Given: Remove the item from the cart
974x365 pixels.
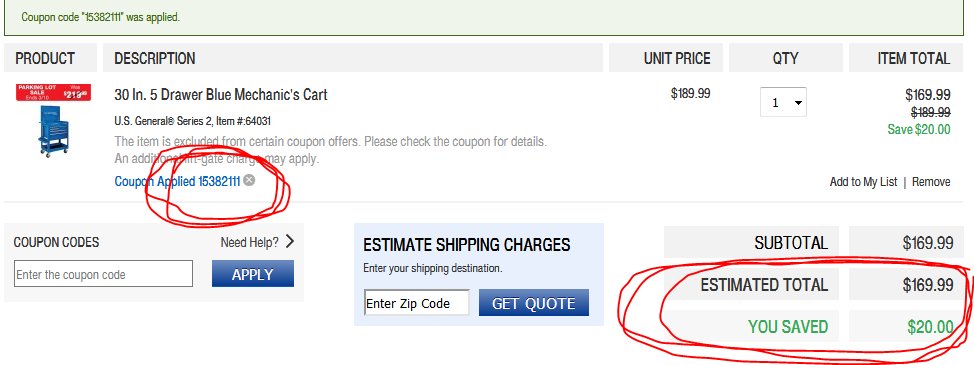Looking at the screenshot, I should (x=931, y=182).
